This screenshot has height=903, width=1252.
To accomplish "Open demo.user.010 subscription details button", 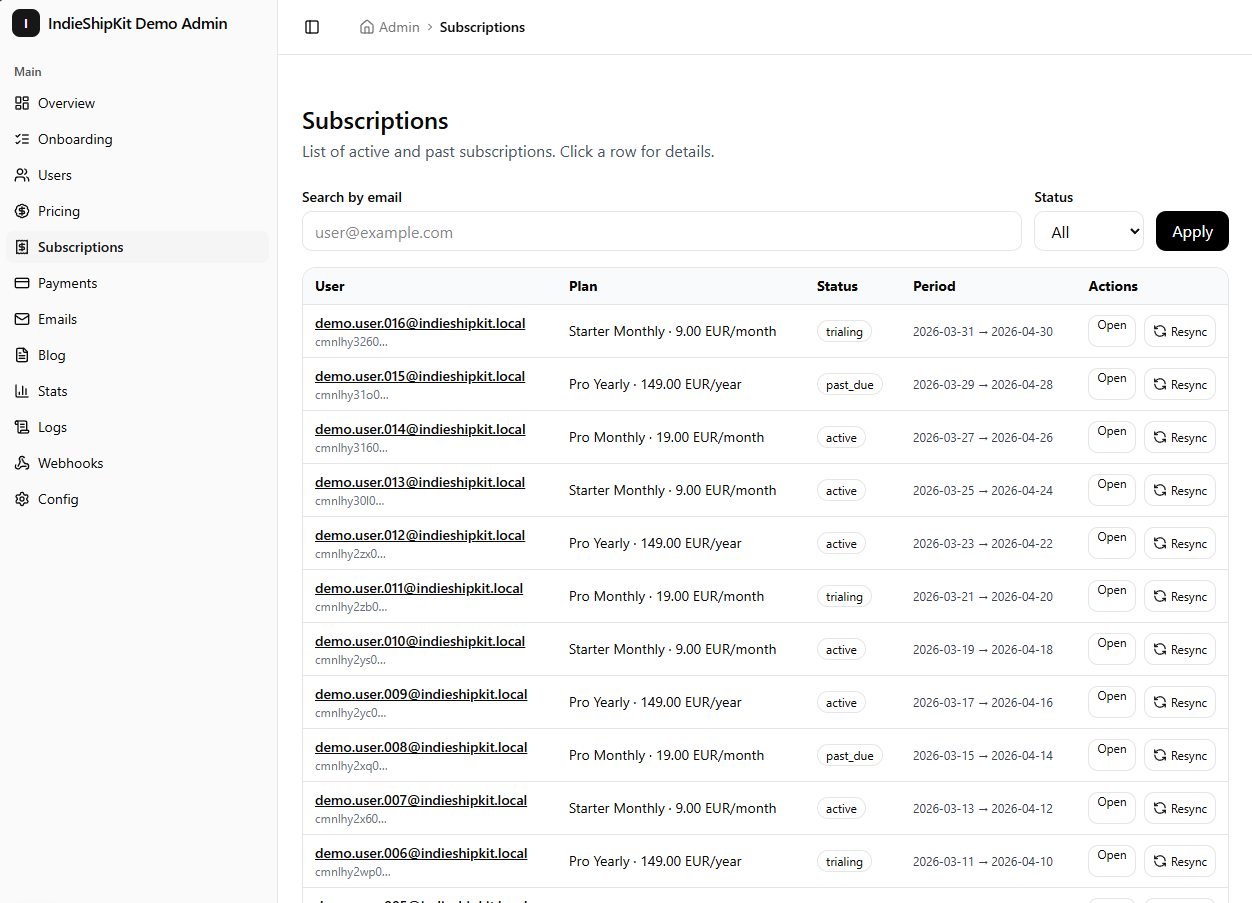I will pyautogui.click(x=1112, y=649).
